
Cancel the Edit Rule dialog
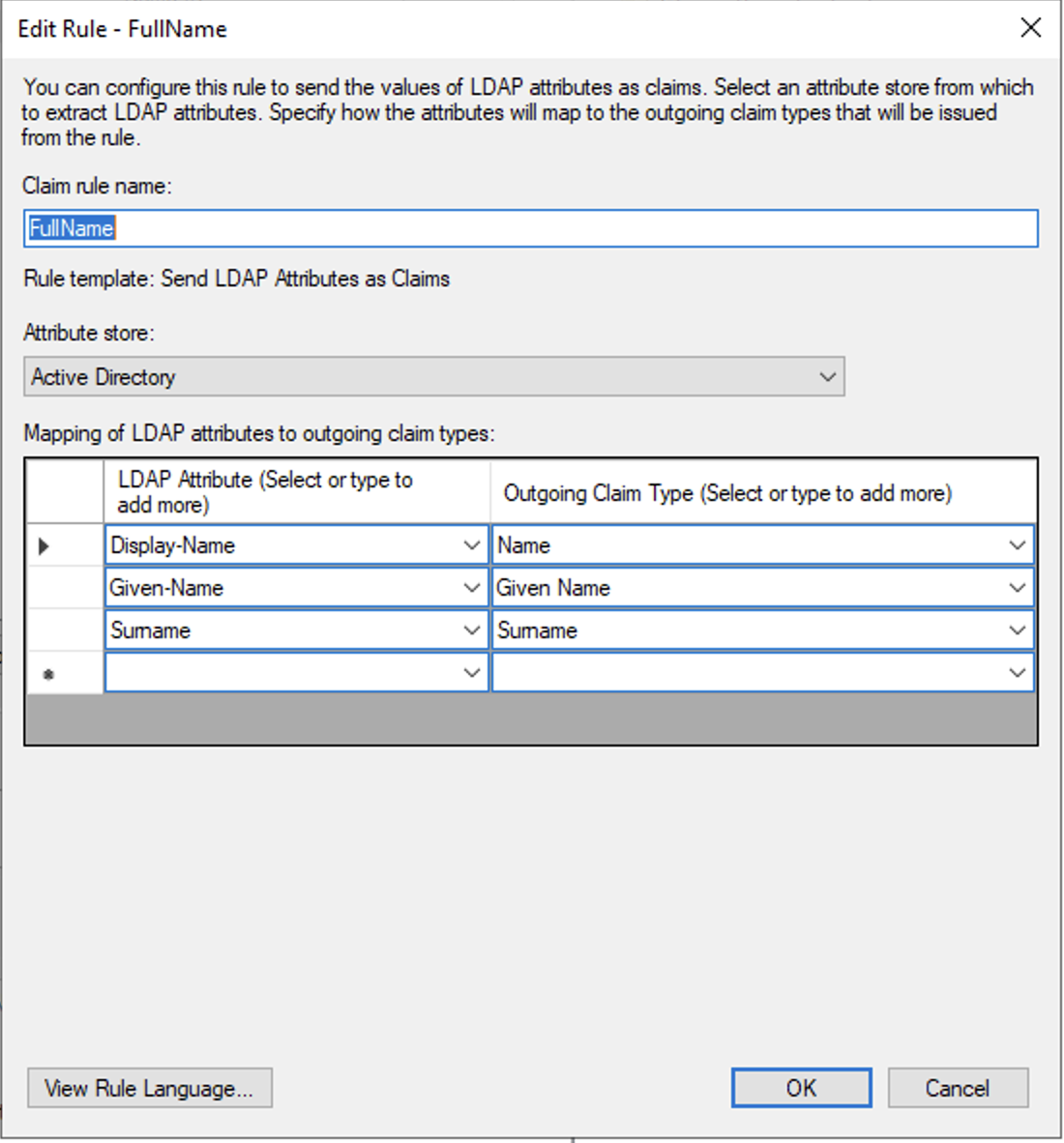click(x=957, y=1088)
